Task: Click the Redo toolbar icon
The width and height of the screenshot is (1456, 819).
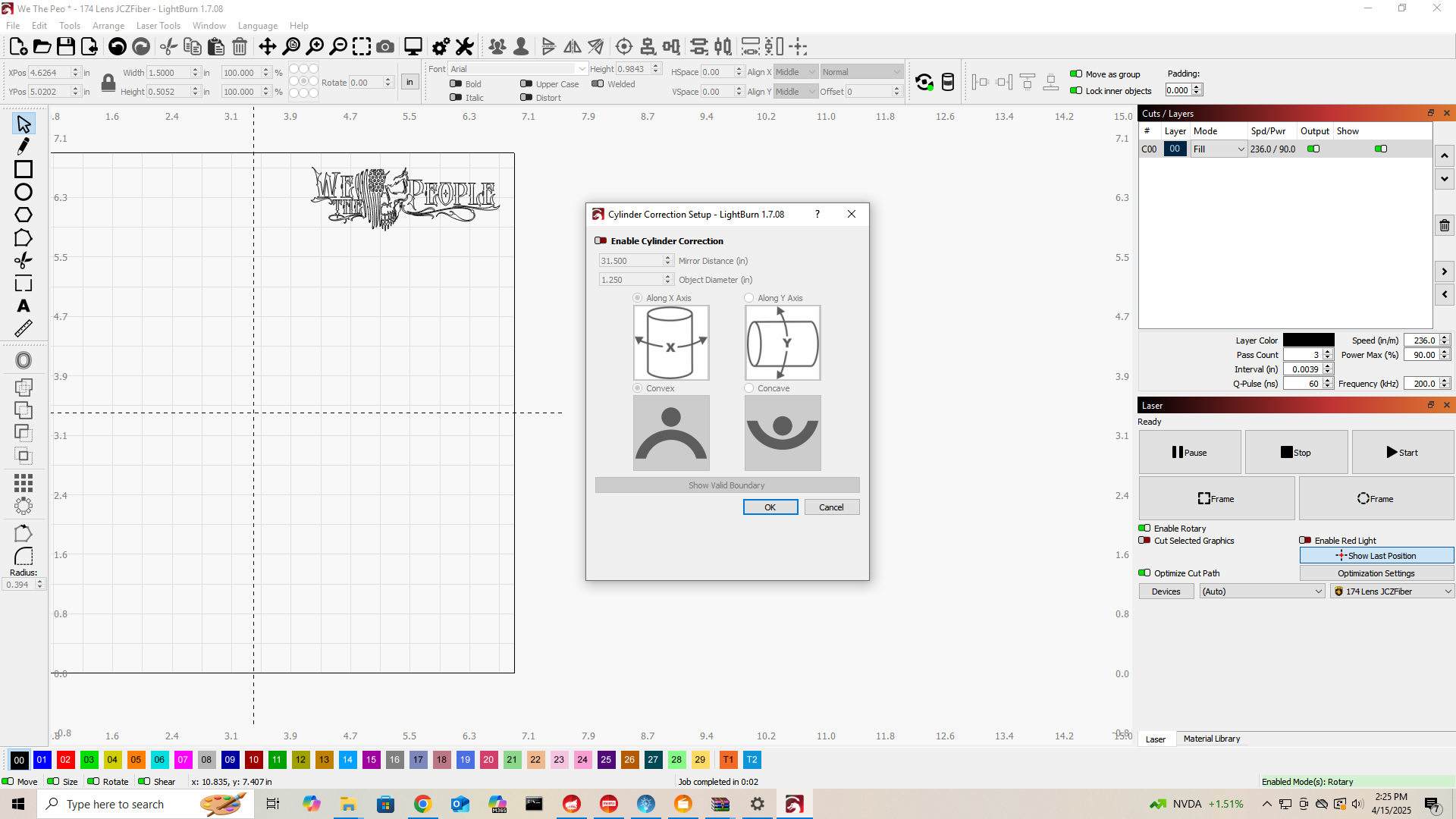Action: coord(141,47)
